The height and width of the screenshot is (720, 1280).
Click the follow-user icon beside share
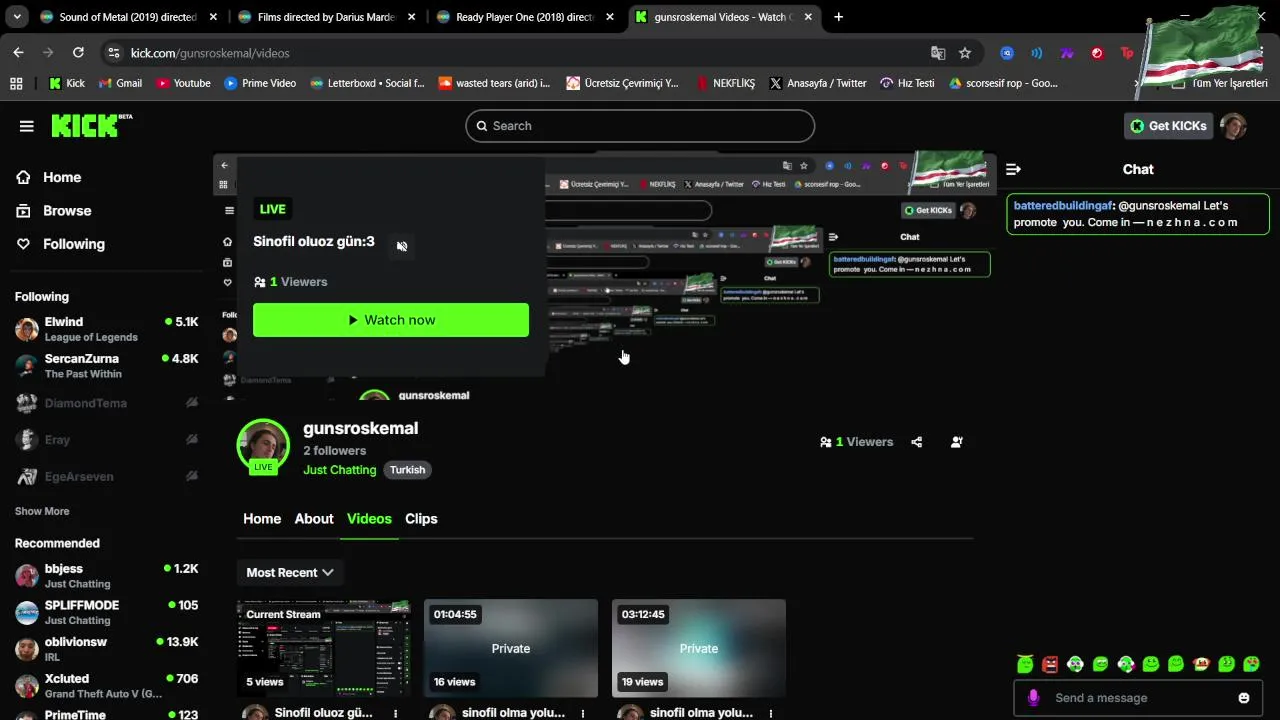point(957,442)
